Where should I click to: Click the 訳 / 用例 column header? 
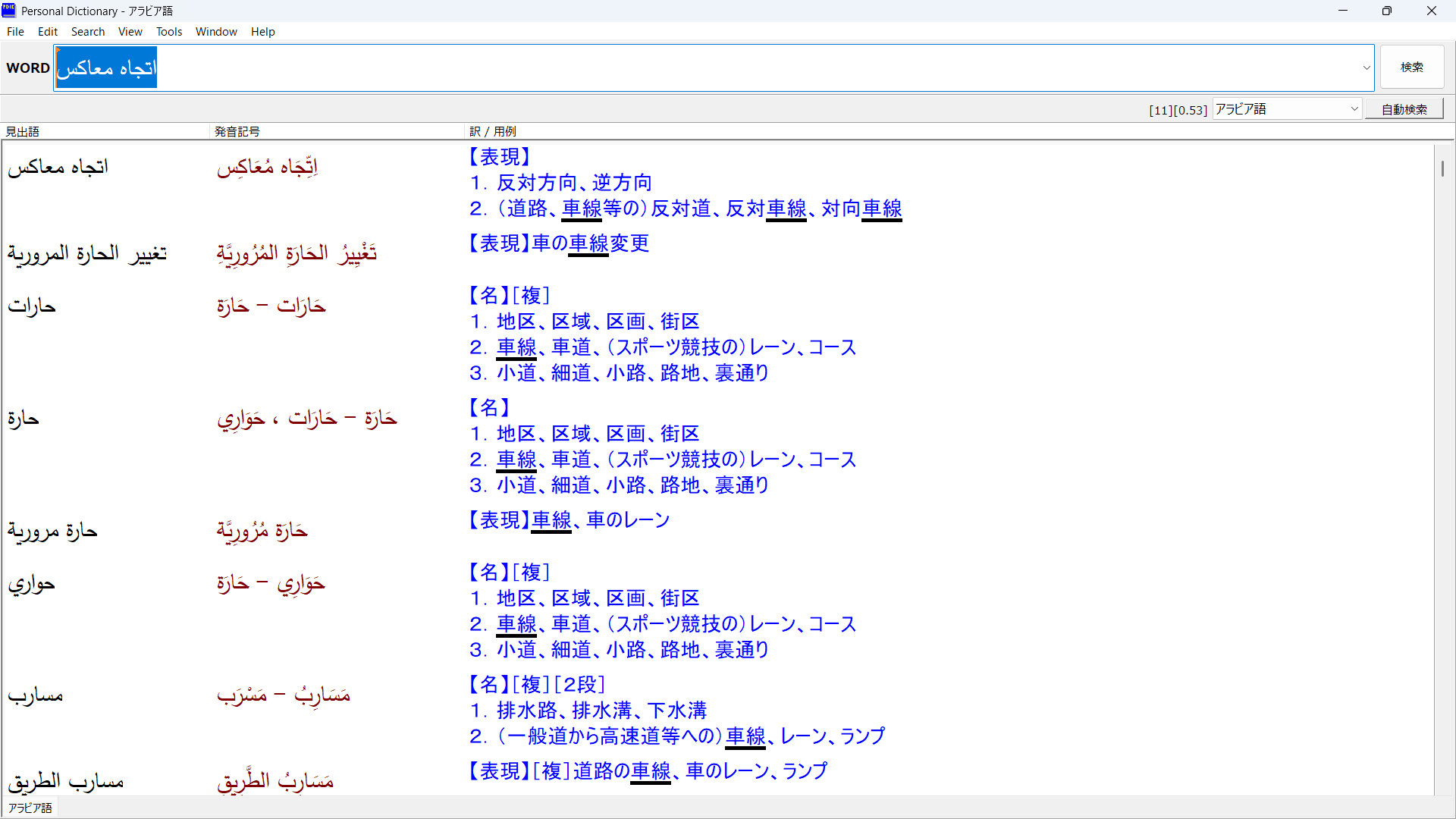click(x=493, y=131)
